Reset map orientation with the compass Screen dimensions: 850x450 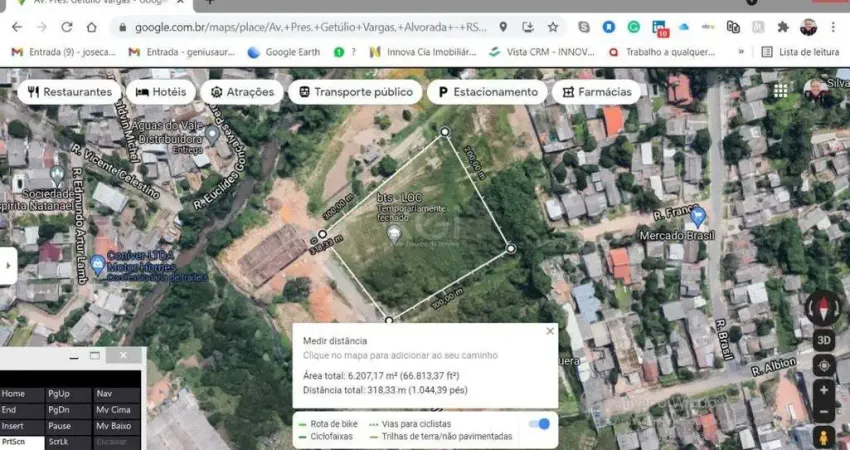823,309
